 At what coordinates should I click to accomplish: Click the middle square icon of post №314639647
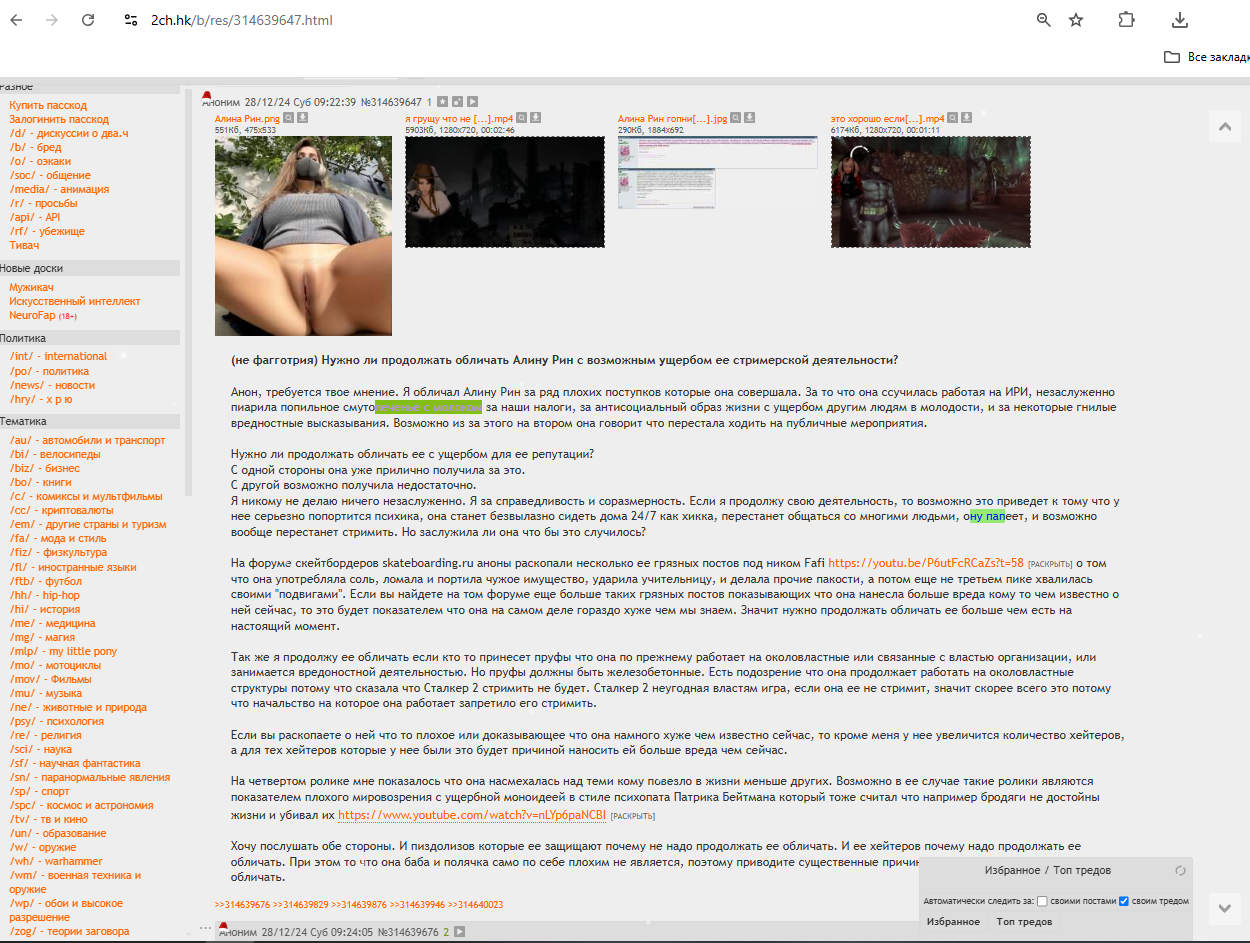(457, 101)
